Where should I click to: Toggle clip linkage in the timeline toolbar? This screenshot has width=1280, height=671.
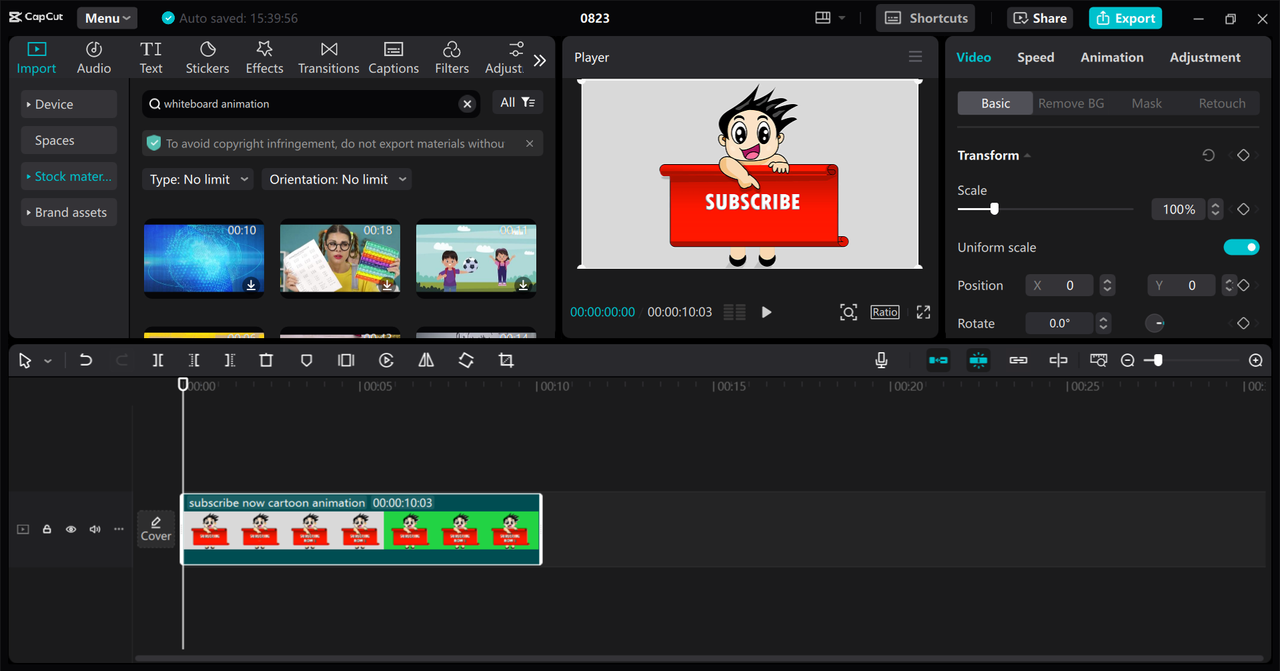pos(1018,360)
